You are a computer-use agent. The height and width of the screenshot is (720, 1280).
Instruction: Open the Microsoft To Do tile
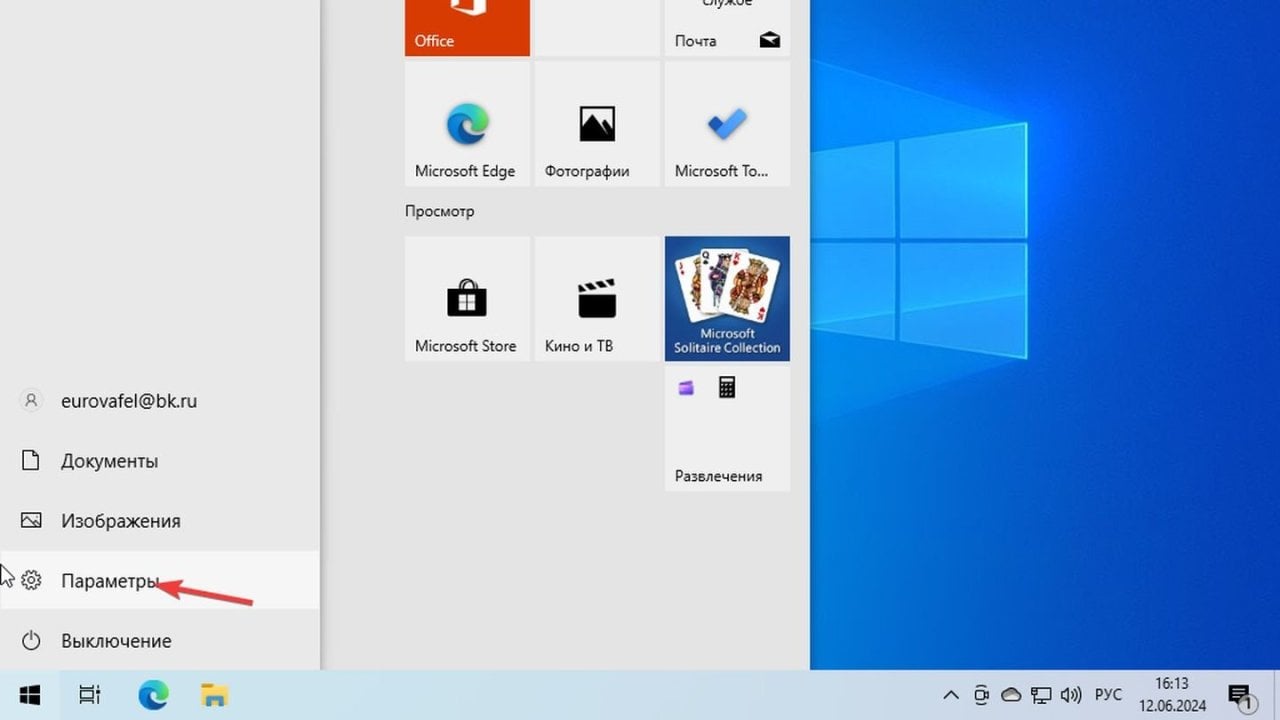727,124
